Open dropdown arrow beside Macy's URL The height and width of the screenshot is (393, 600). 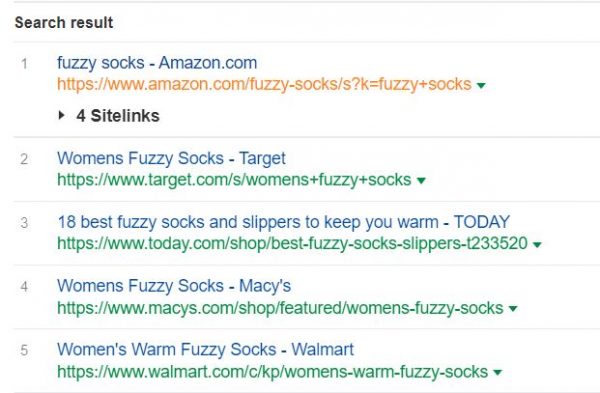[x=513, y=308]
